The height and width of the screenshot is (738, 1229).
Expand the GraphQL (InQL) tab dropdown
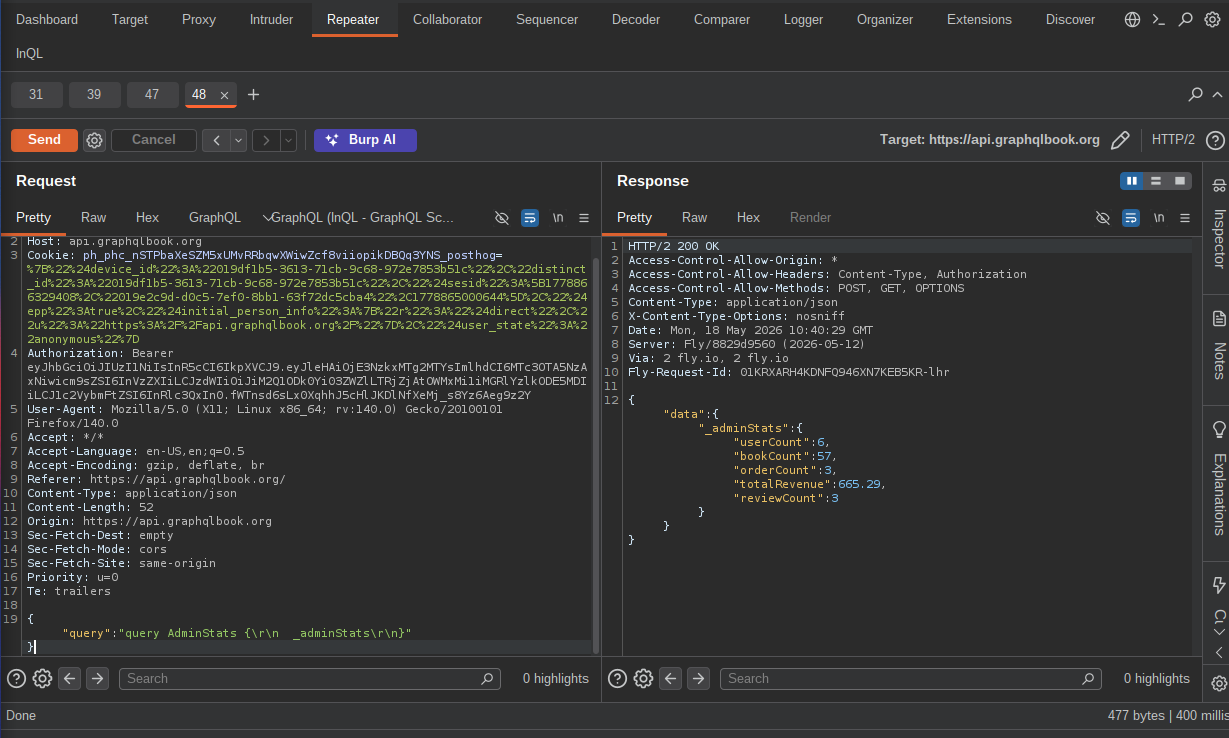pyautogui.click(x=267, y=217)
